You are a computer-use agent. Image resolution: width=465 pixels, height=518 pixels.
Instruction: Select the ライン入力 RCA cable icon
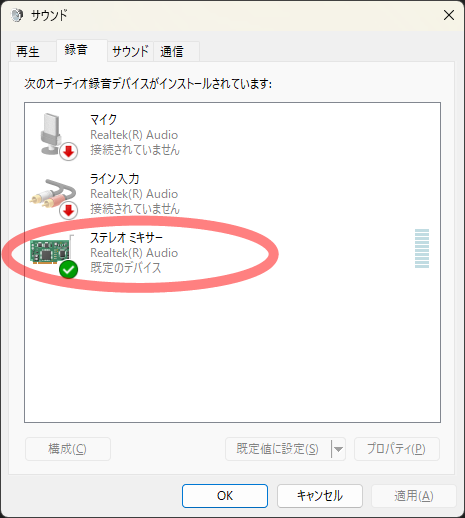coord(53,197)
